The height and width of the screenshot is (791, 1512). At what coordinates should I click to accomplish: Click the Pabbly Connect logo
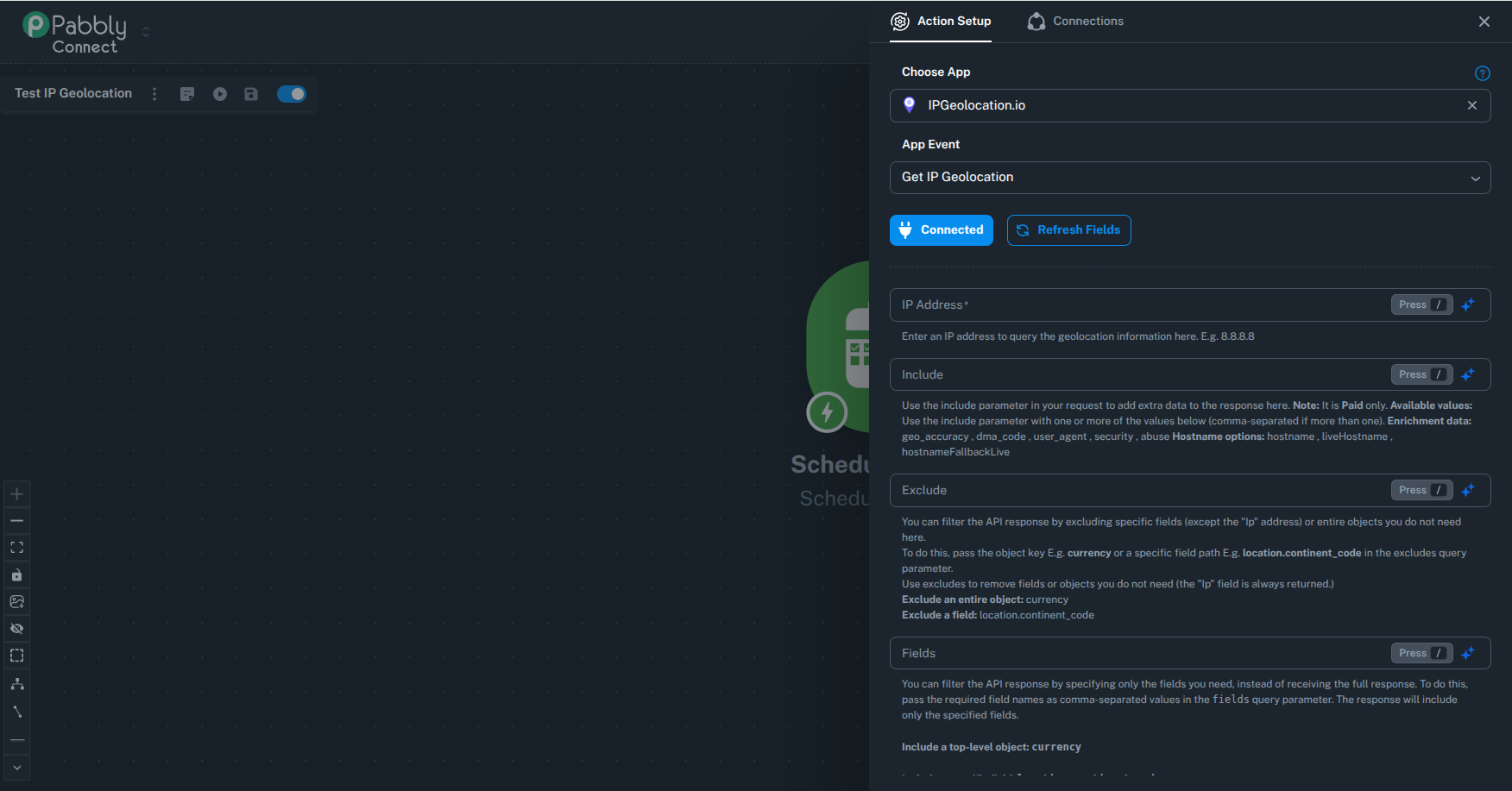pyautogui.click(x=75, y=33)
